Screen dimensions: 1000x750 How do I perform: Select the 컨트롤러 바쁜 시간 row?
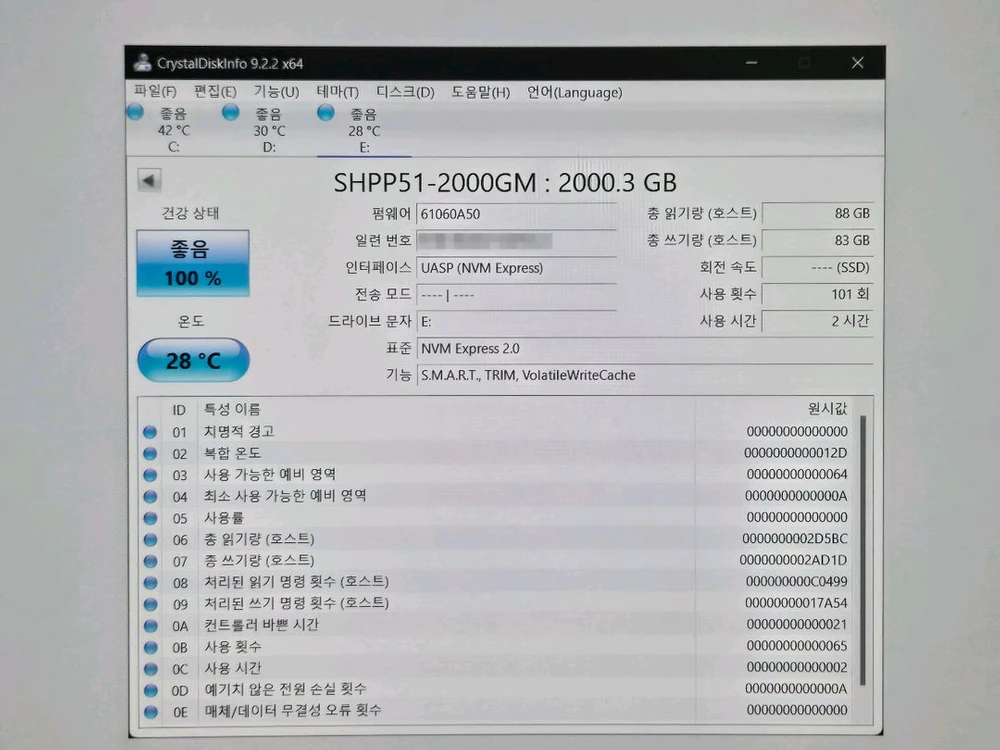[x=497, y=625]
